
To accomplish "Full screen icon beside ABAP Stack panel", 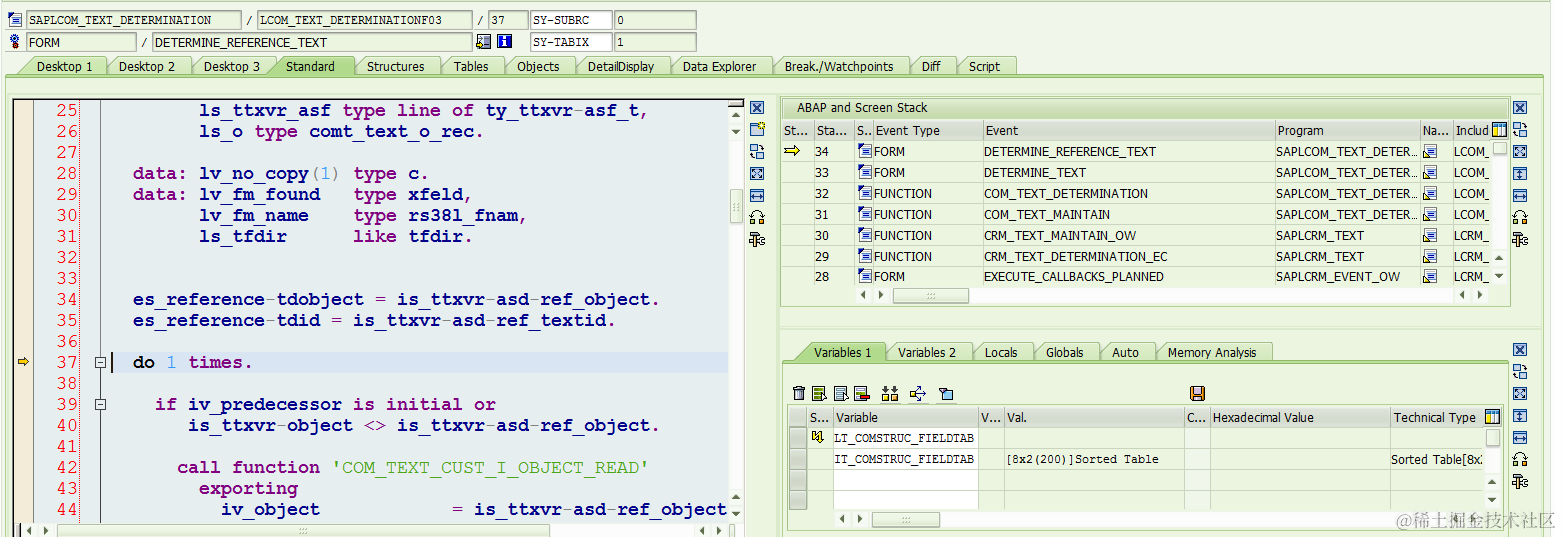I will tap(1520, 152).
